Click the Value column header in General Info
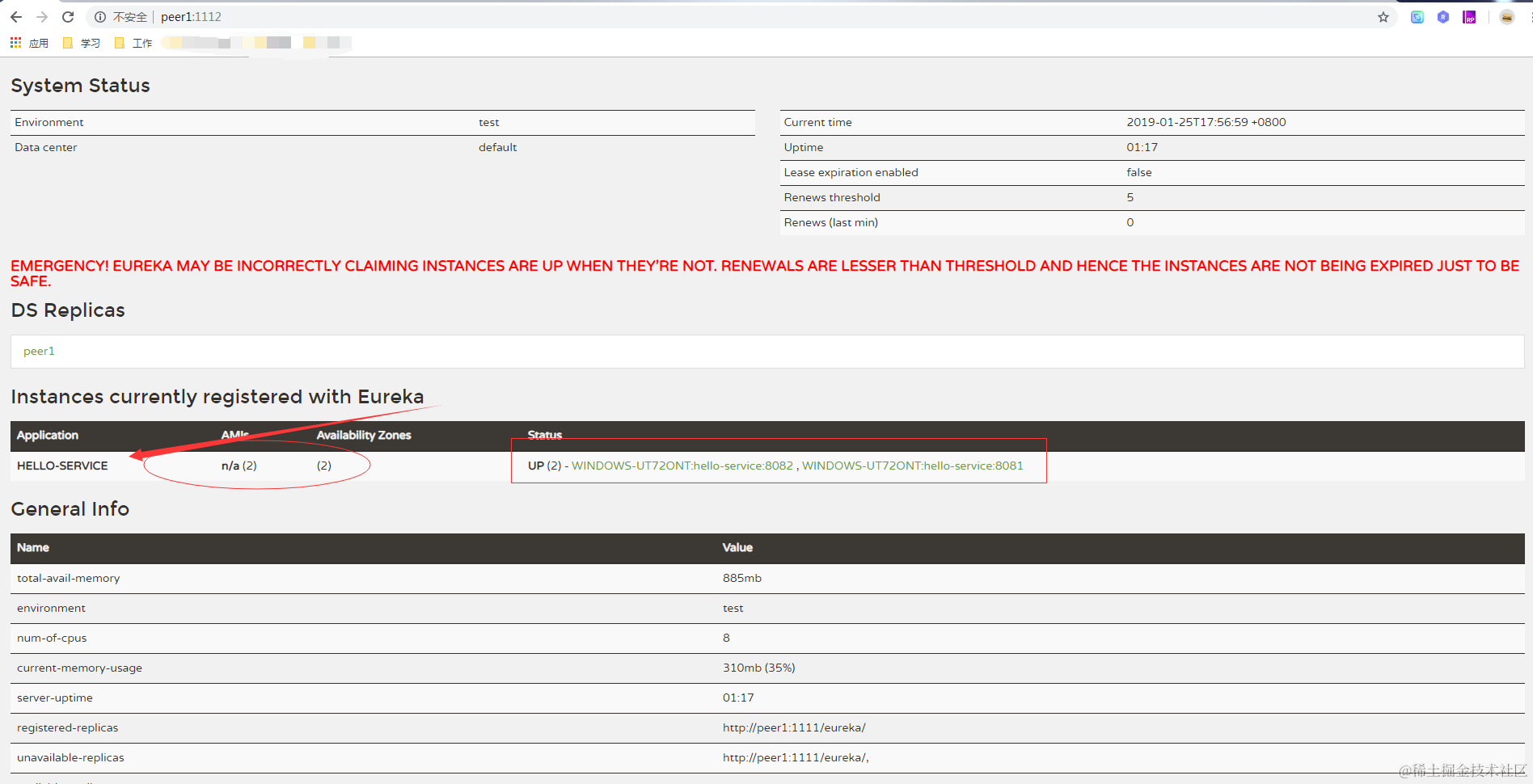This screenshot has width=1533, height=784. tap(737, 547)
